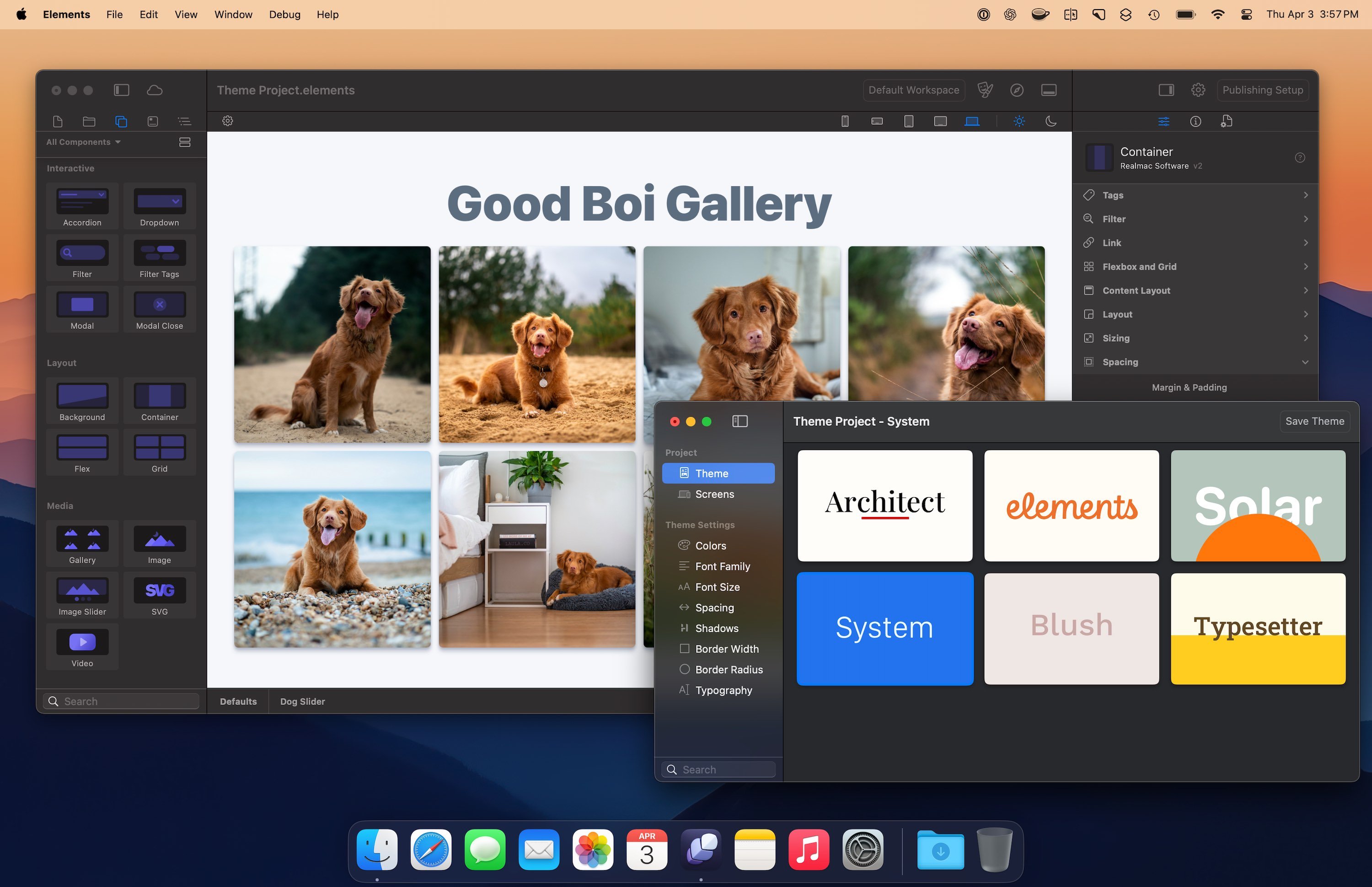Open the info inspector tab icon
This screenshot has width=1372, height=887.
(1195, 121)
